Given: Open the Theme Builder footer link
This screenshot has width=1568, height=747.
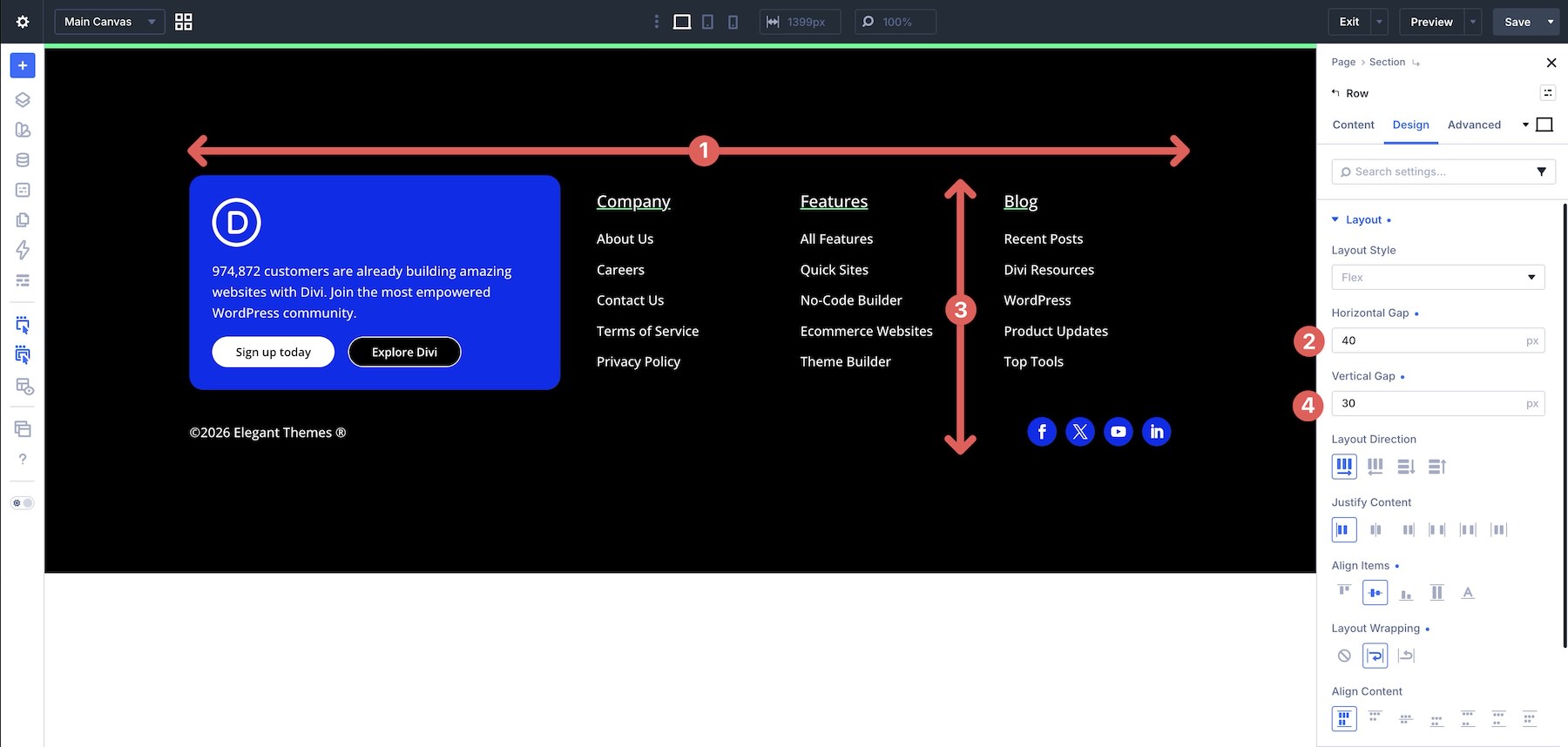Looking at the screenshot, I should pyautogui.click(x=846, y=361).
